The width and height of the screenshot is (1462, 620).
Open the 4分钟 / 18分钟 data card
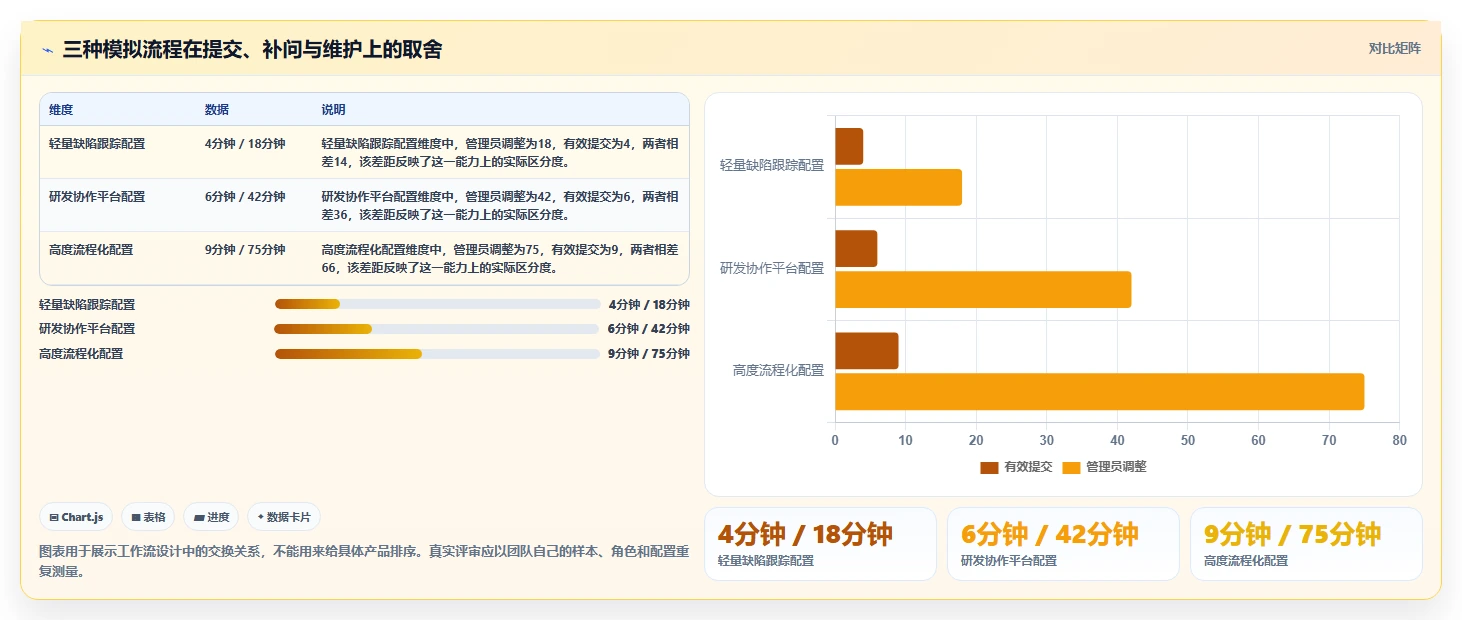820,544
